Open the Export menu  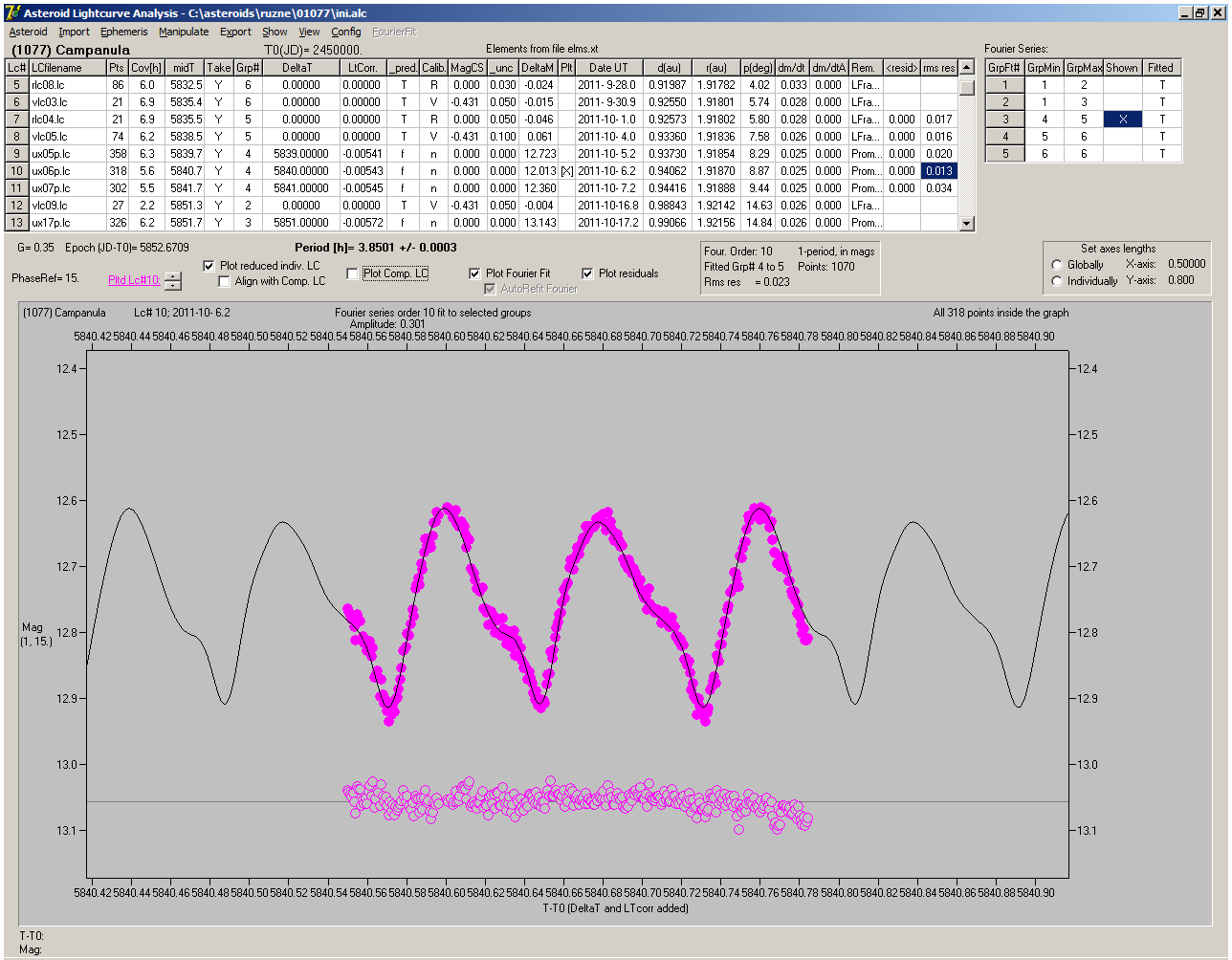[235, 32]
